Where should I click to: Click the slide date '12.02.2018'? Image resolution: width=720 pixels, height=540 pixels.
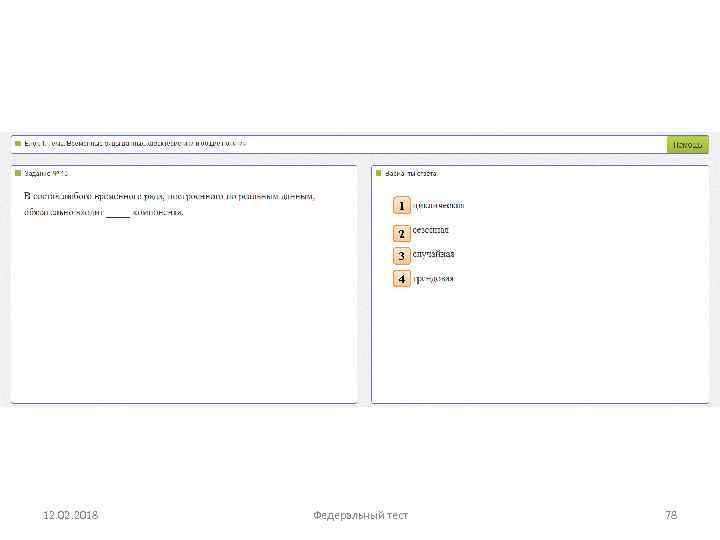70,515
